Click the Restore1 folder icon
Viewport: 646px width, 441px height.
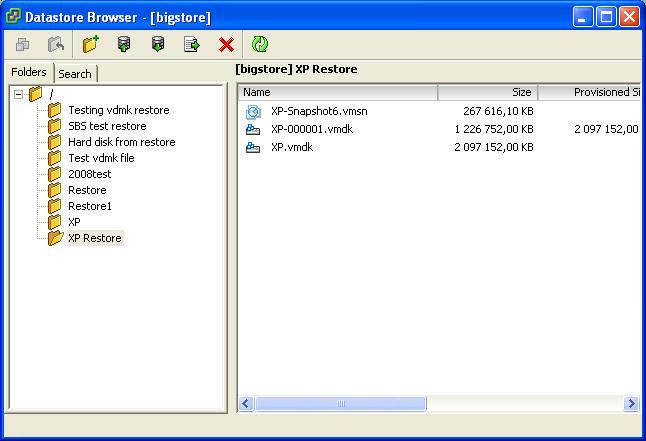(x=54, y=206)
